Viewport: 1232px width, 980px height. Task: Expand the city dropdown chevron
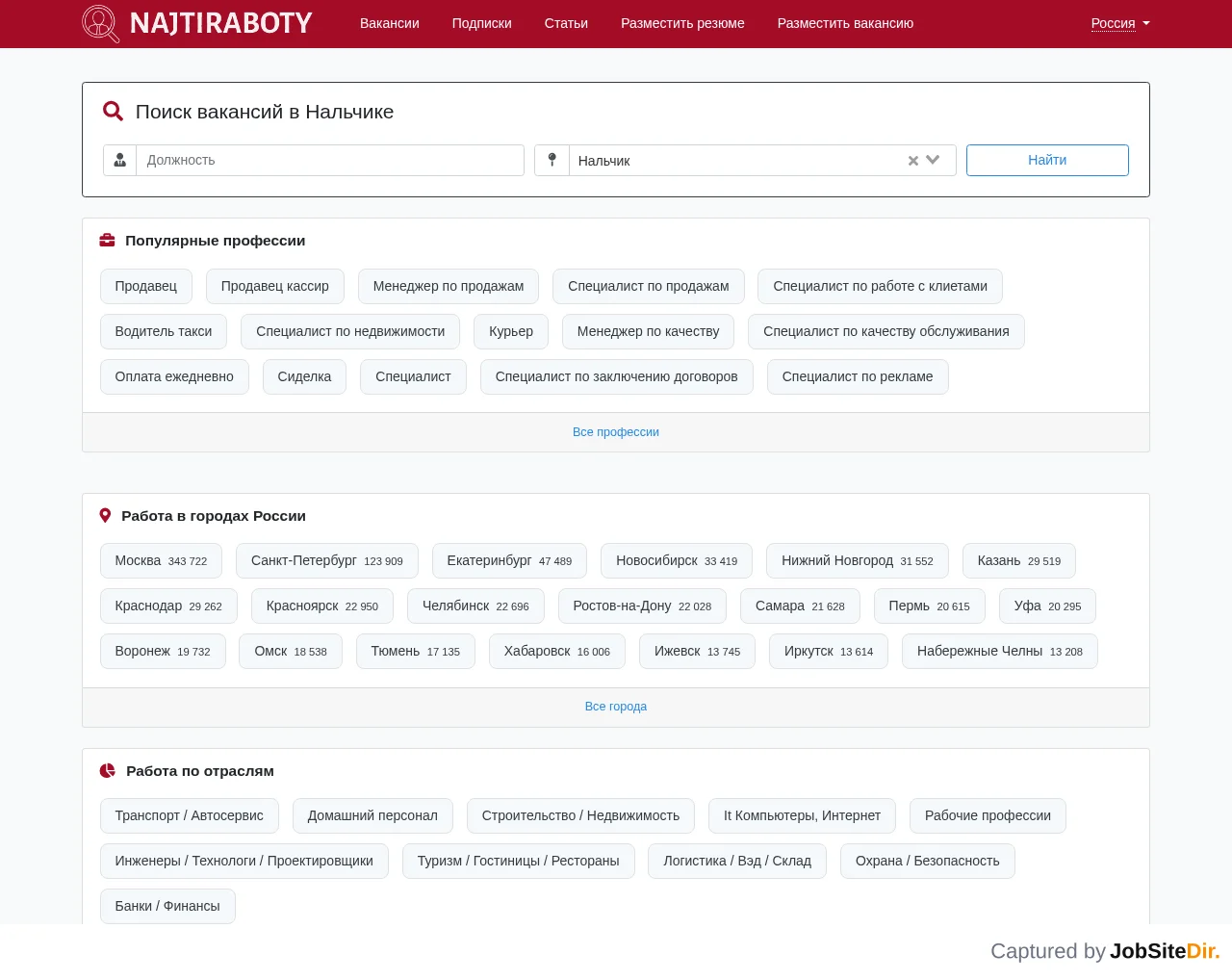[933, 160]
